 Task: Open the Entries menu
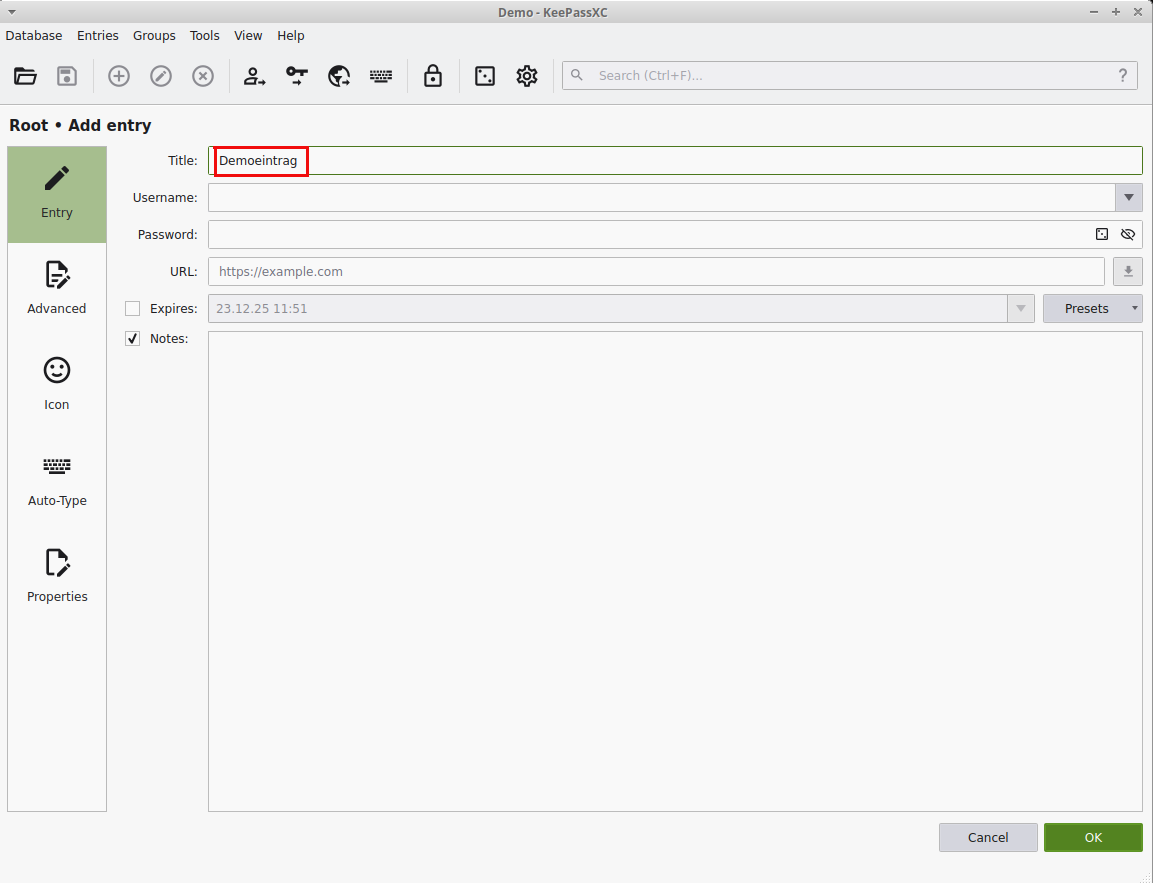click(x=98, y=35)
